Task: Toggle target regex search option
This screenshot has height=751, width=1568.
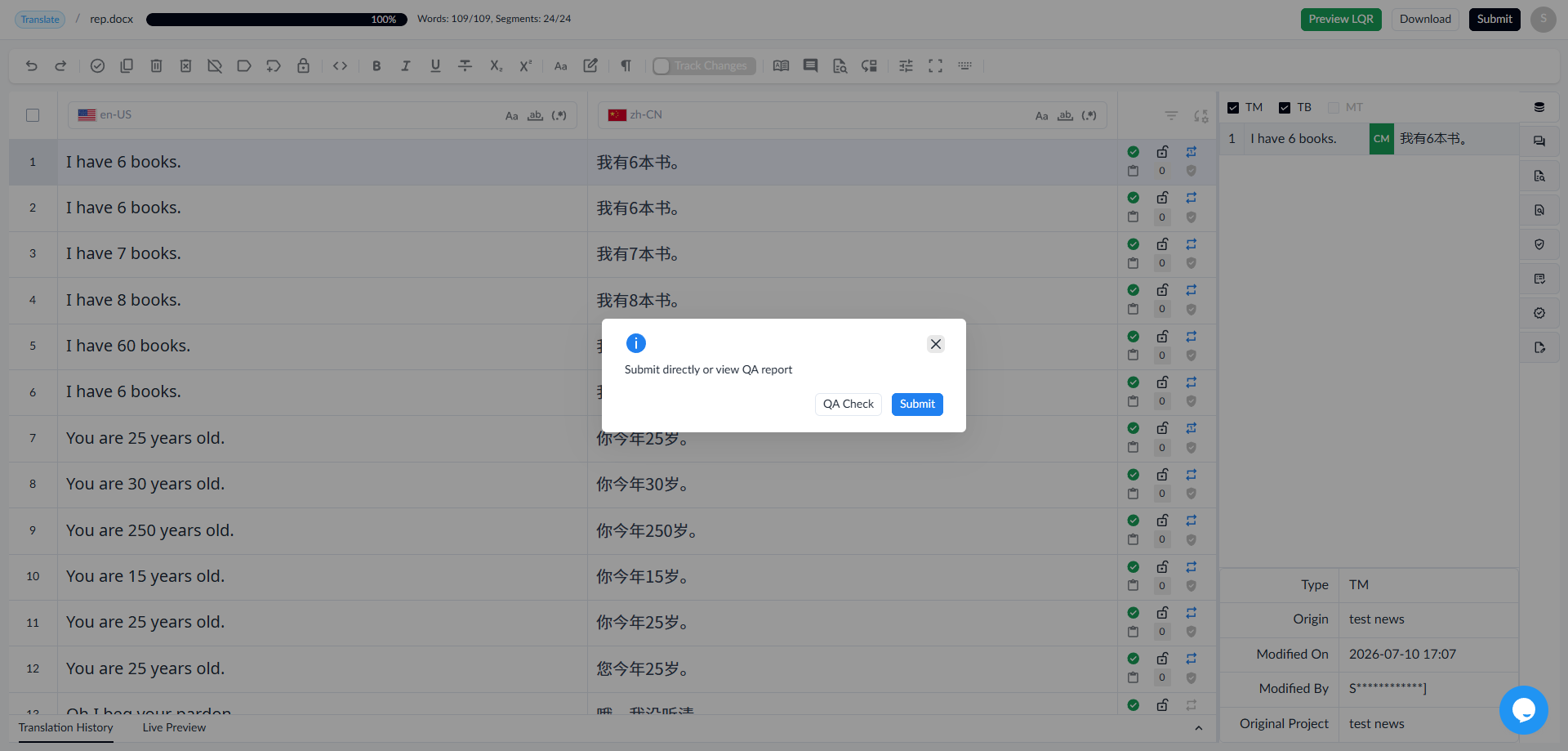Action: pos(1089,116)
